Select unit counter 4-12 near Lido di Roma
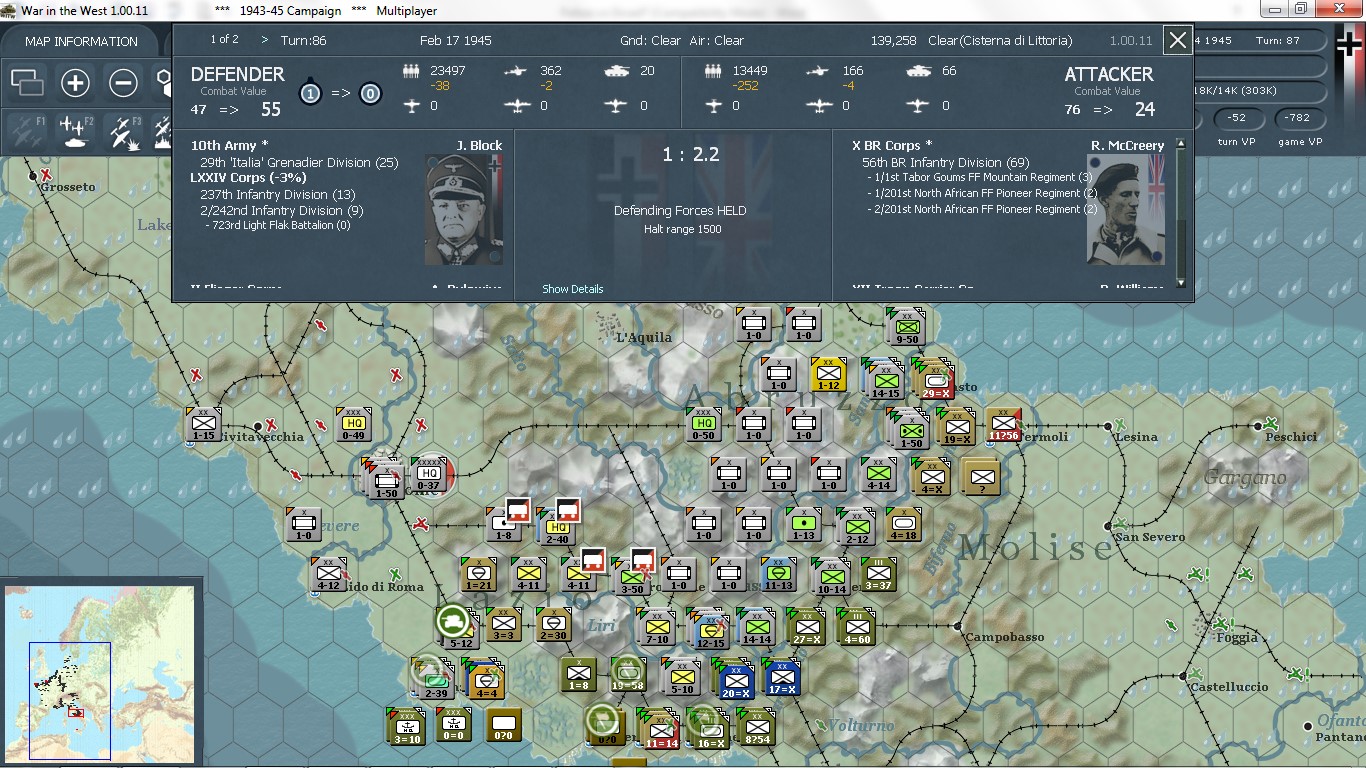Image resolution: width=1366 pixels, height=768 pixels. [x=328, y=575]
